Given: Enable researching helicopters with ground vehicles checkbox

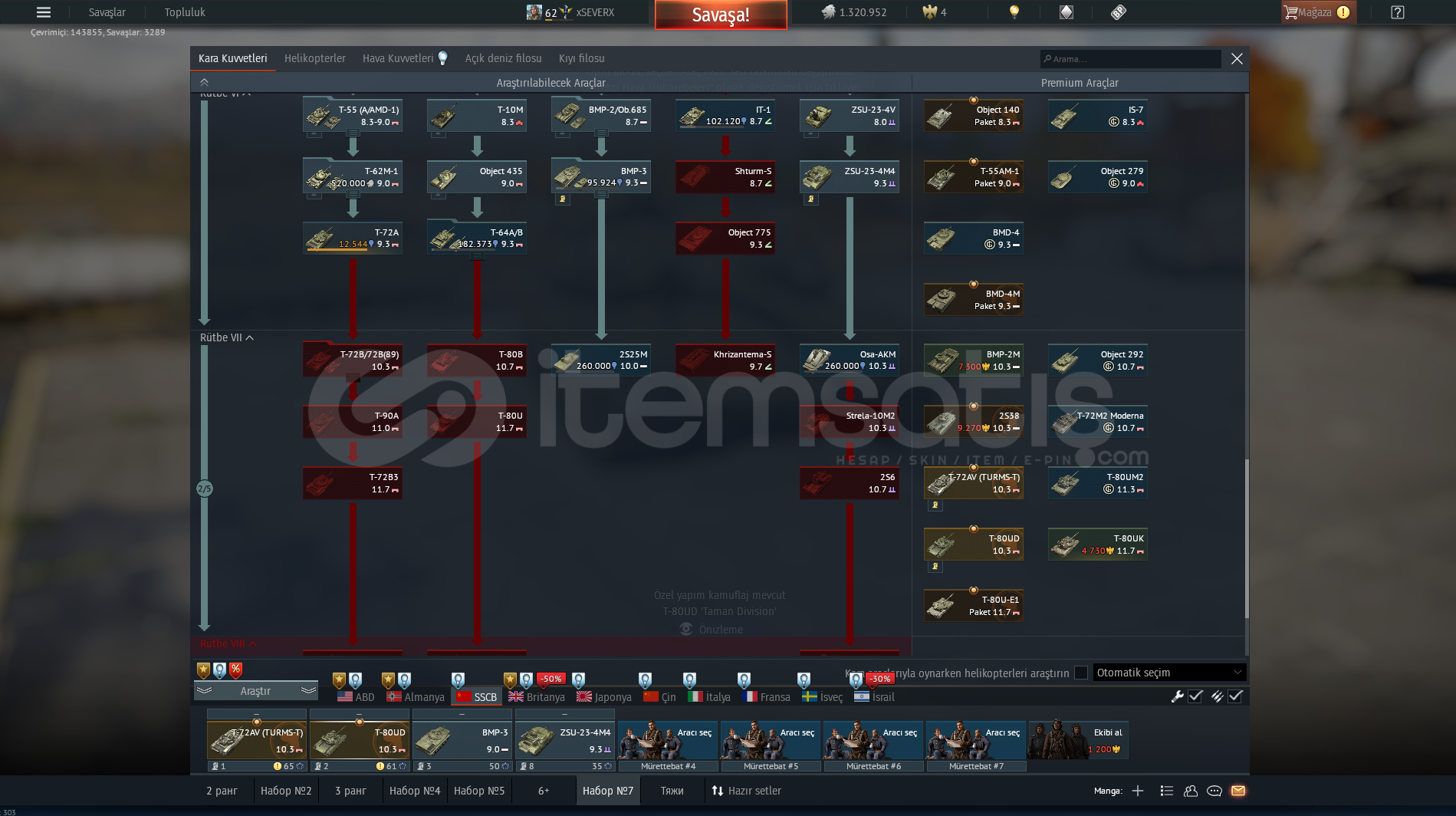Looking at the screenshot, I should tap(1081, 673).
